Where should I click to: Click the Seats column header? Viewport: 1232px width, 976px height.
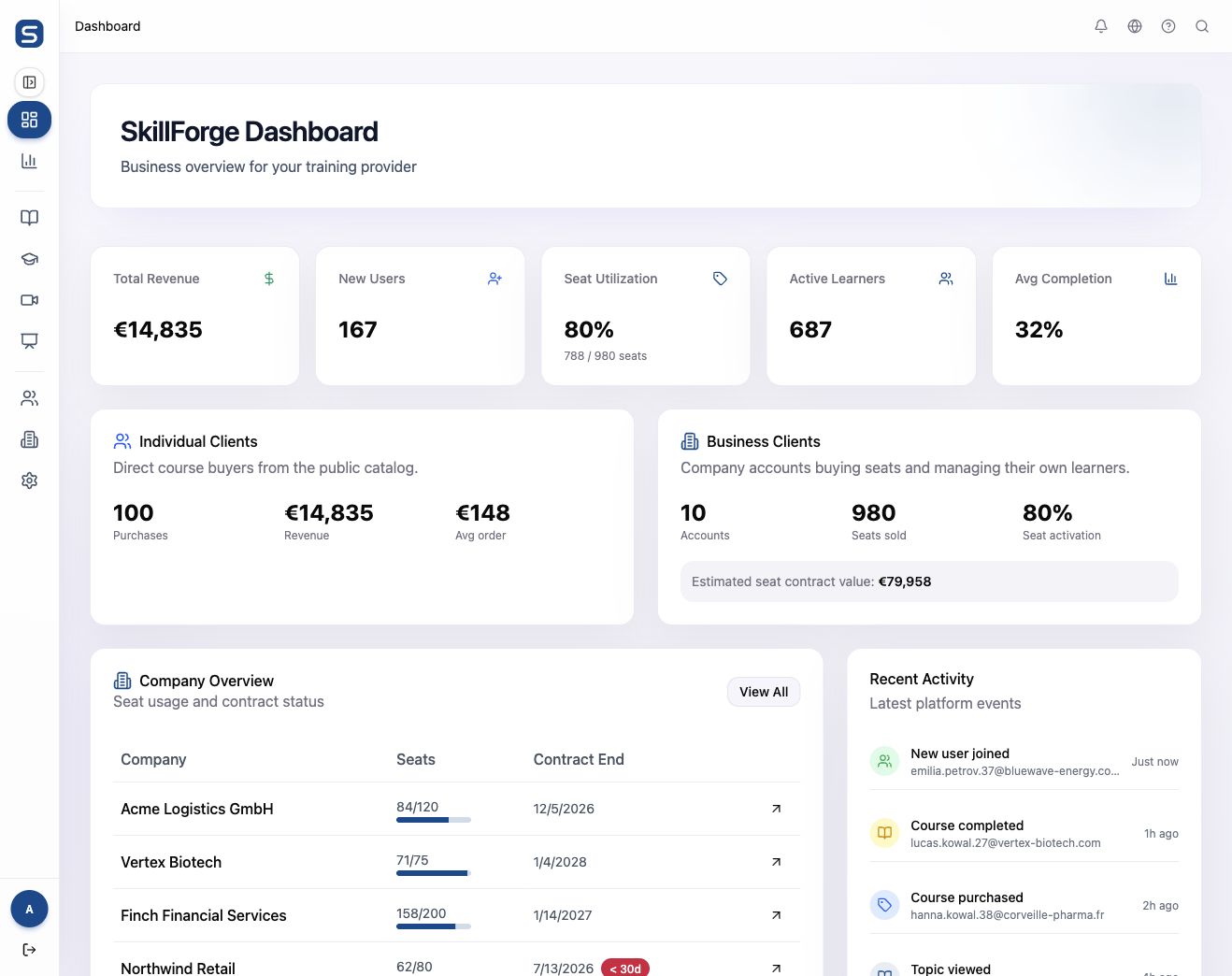416,759
